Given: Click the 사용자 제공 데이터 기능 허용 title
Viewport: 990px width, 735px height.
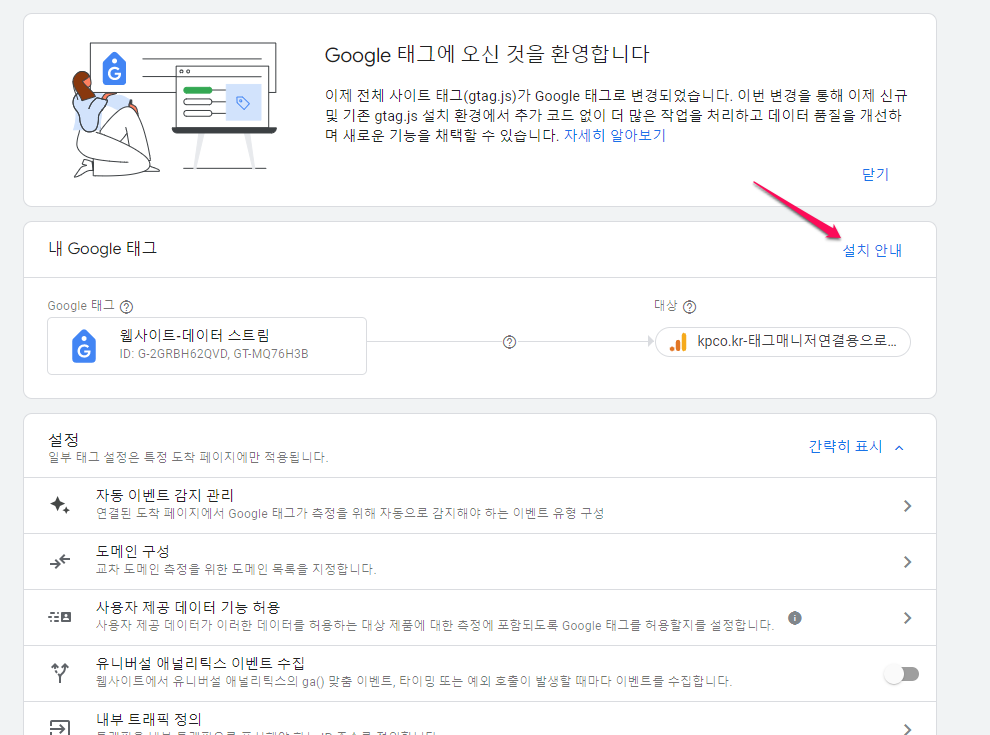Looking at the screenshot, I should click(x=188, y=607).
